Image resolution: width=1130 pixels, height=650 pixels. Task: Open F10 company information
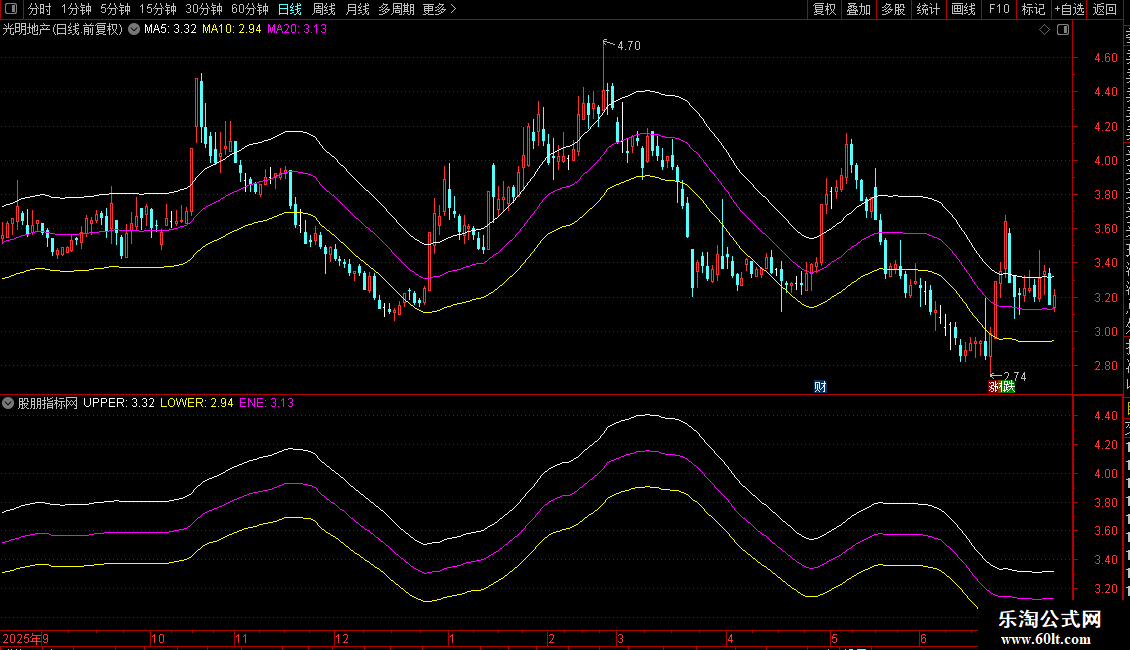point(999,9)
